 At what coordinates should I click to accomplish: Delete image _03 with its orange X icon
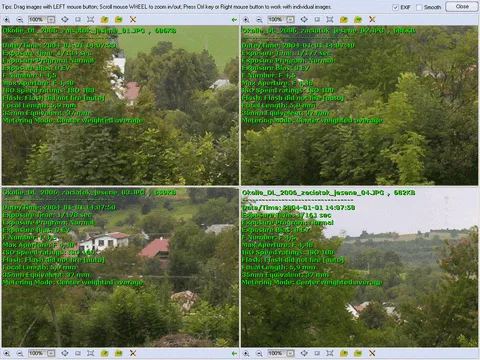click(x=133, y=353)
